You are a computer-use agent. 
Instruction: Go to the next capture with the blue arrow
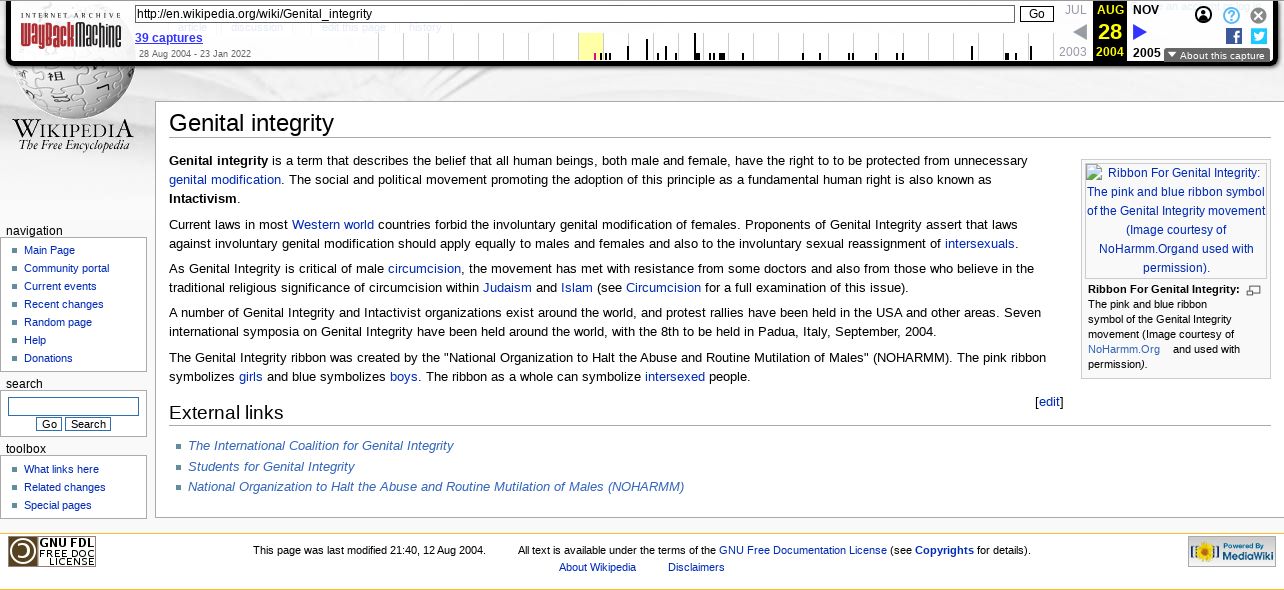(x=1139, y=32)
